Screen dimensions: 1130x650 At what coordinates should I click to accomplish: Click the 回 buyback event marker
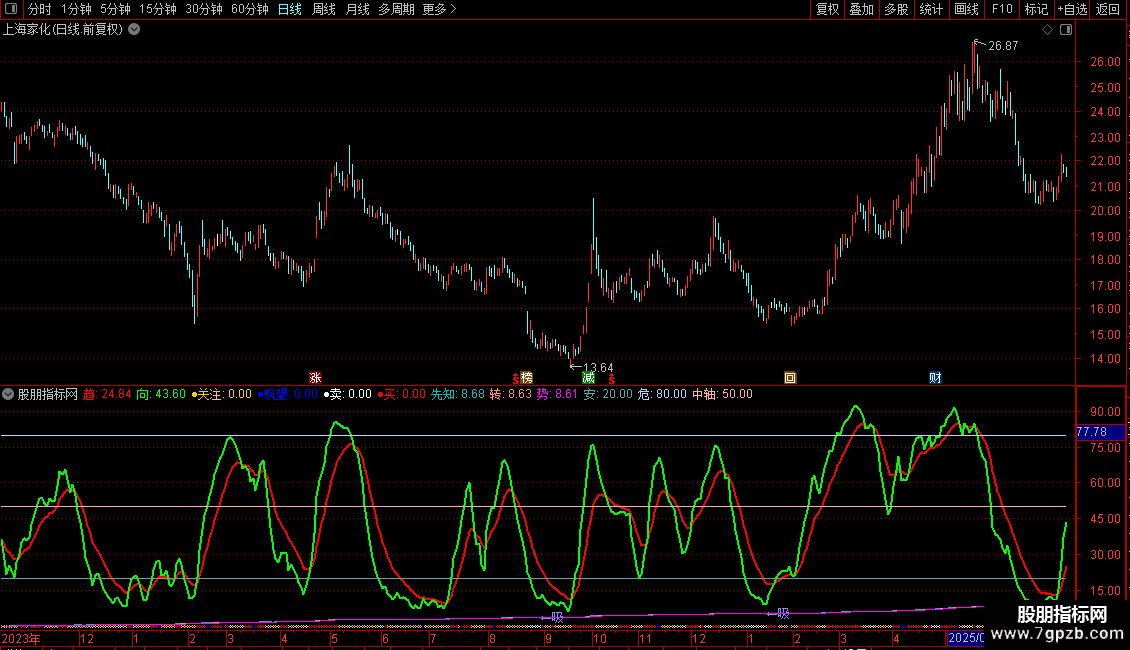click(x=790, y=378)
